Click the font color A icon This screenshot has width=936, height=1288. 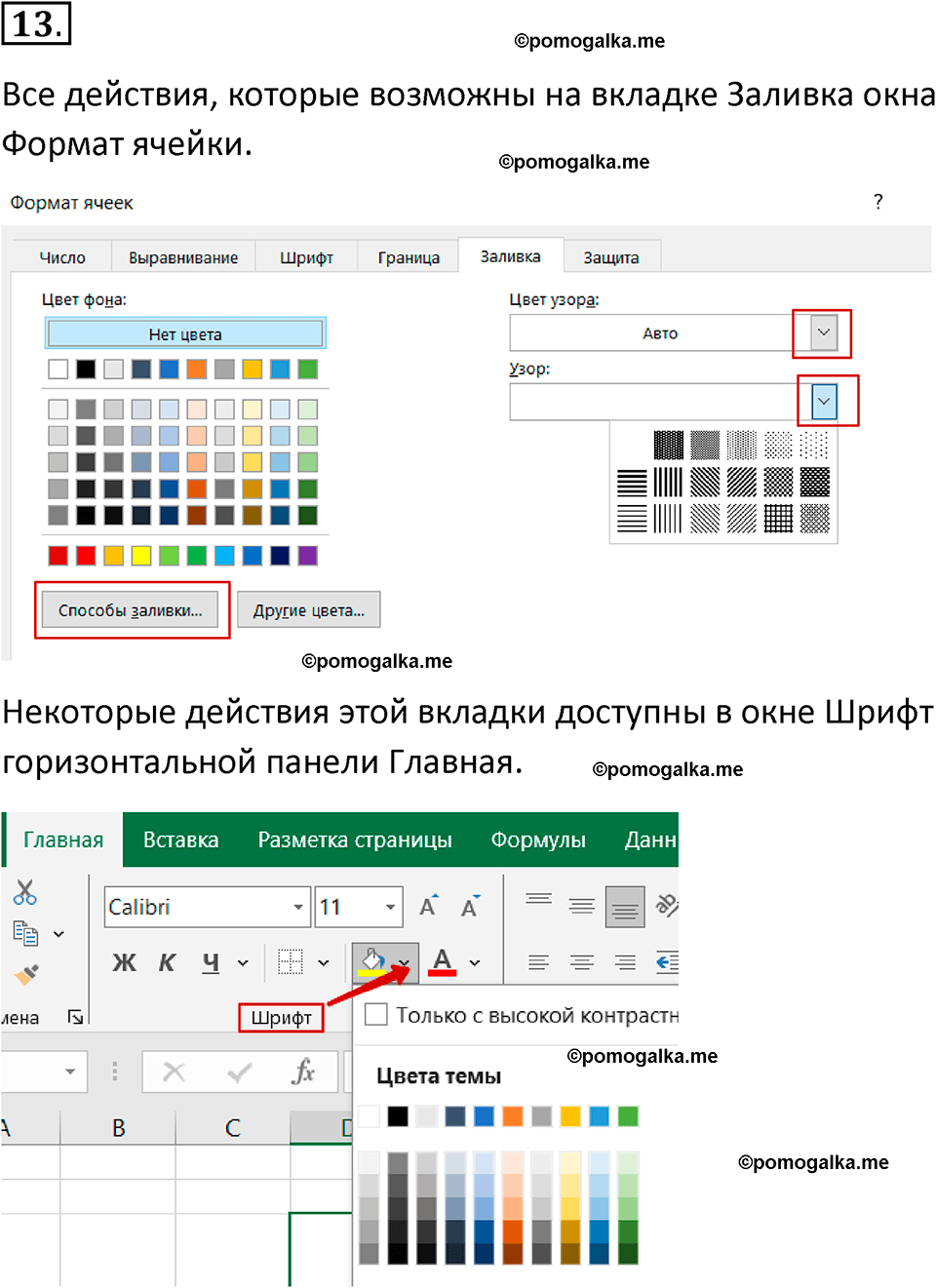(443, 961)
